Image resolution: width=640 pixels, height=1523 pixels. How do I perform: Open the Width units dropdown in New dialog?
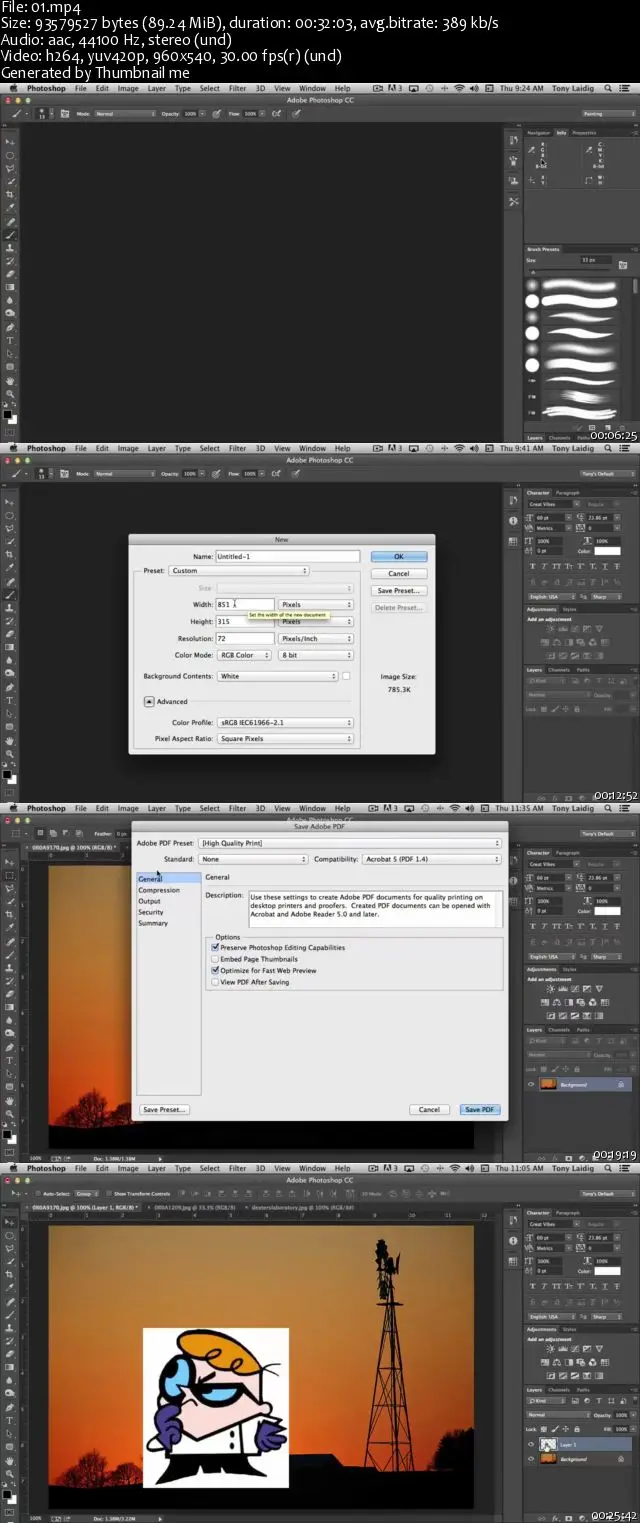click(316, 604)
